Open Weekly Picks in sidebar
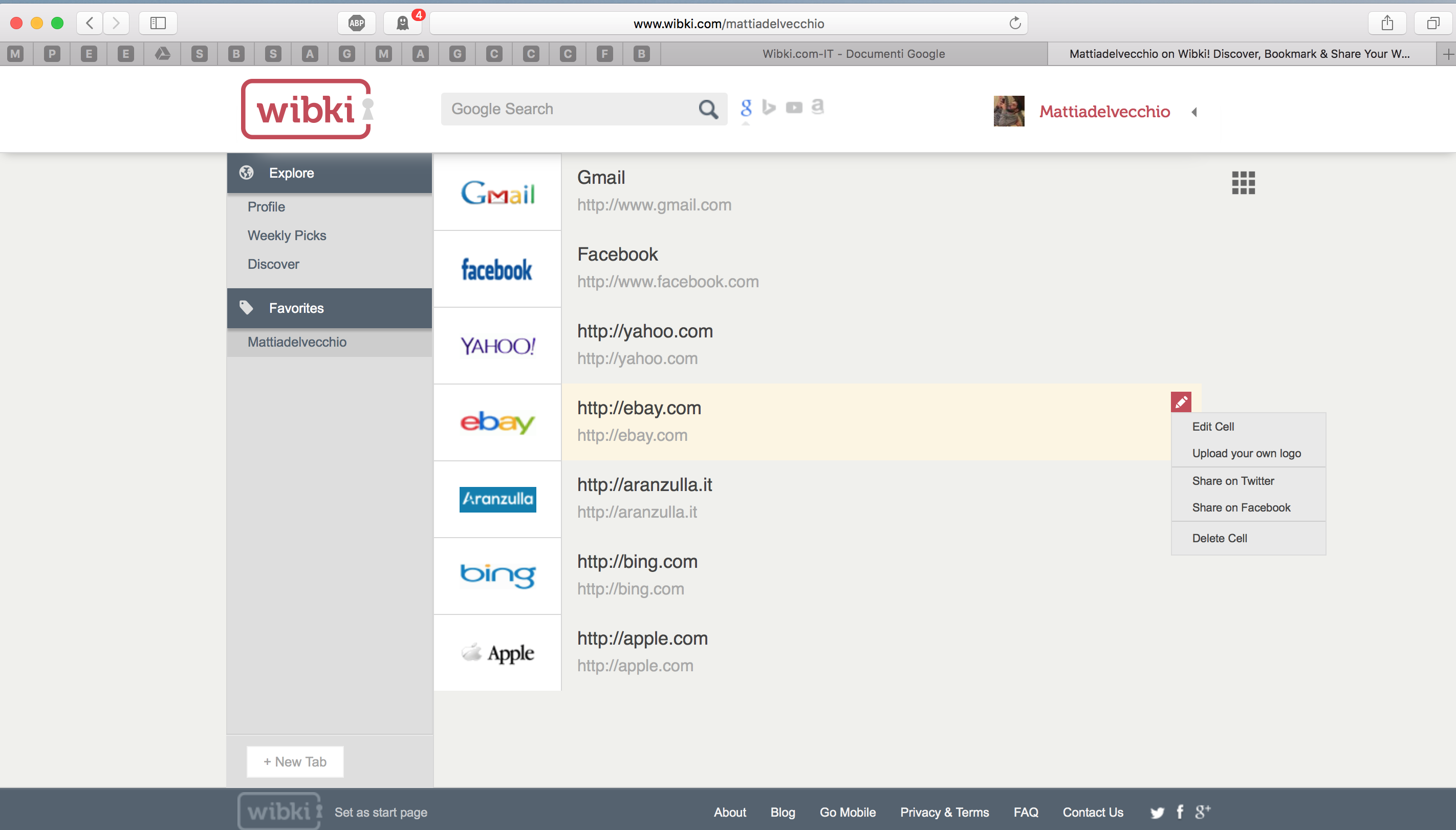Image resolution: width=1456 pixels, height=830 pixels. pos(287,236)
